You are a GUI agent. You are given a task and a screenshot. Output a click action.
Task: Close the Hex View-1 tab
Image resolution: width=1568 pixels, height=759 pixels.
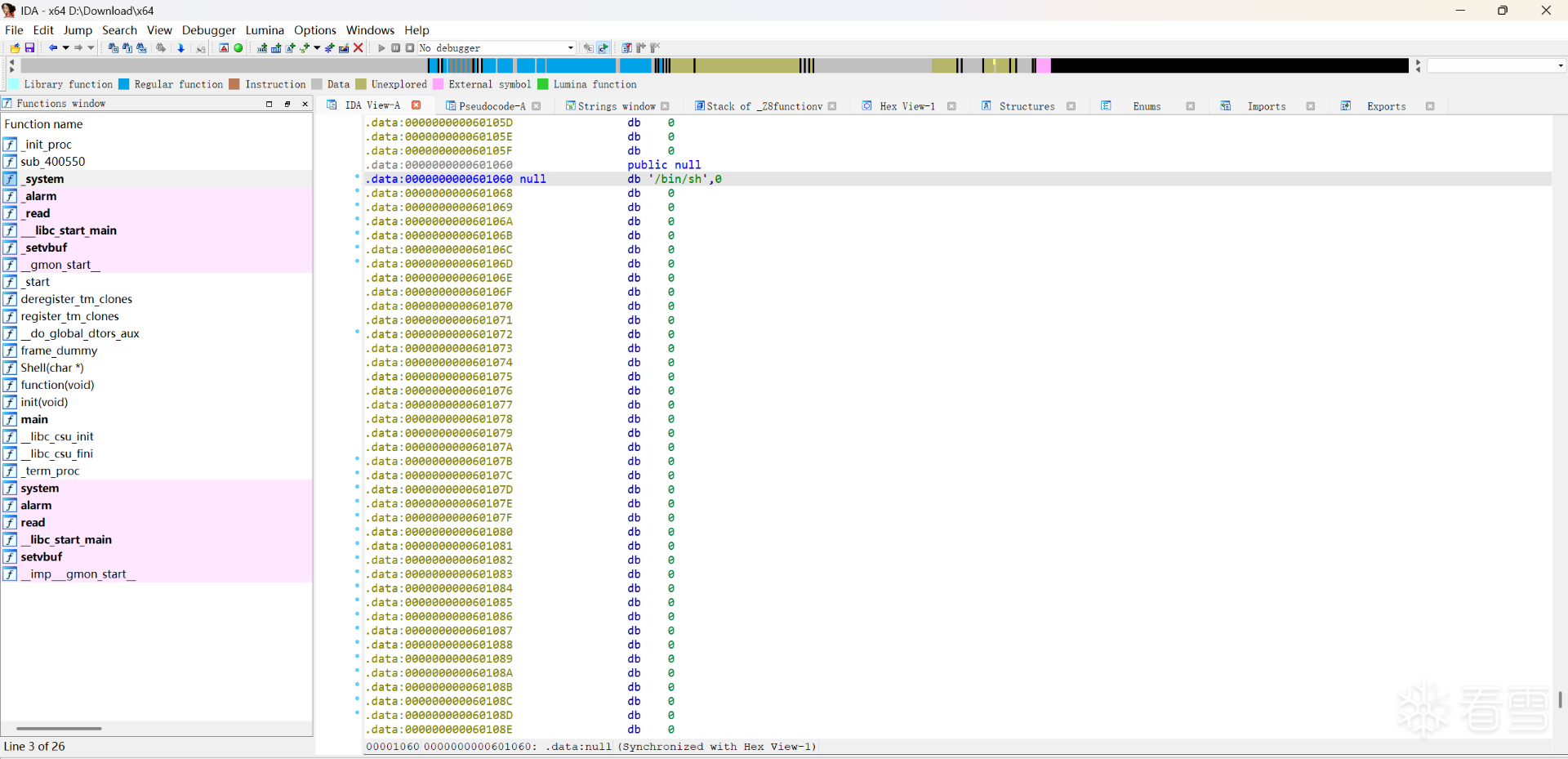[951, 106]
